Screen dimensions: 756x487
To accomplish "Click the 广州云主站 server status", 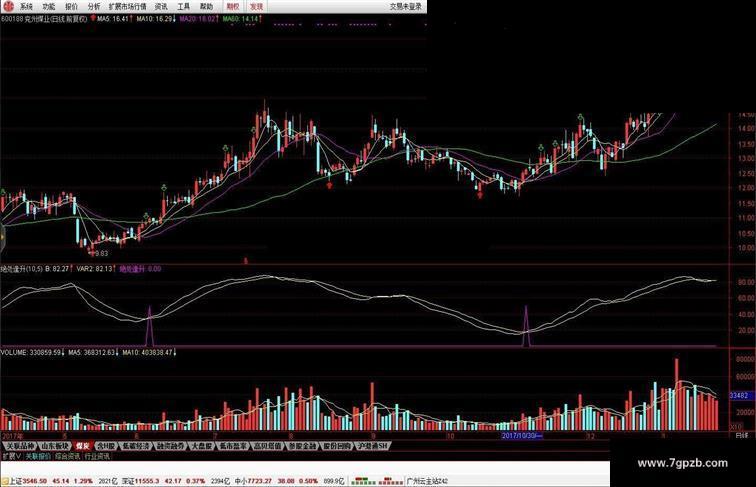I will tap(428, 481).
